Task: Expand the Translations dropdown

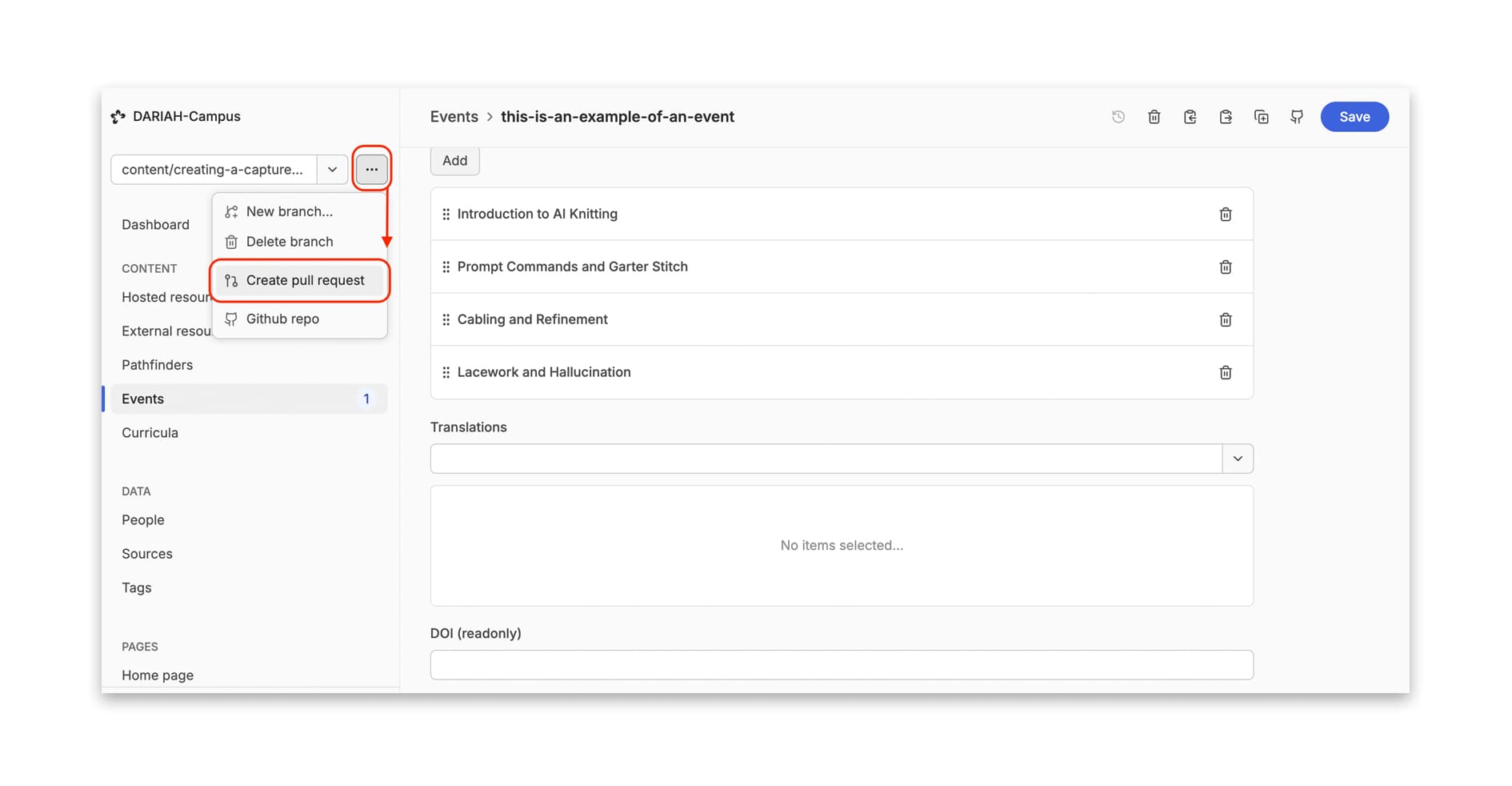Action: 1237,459
